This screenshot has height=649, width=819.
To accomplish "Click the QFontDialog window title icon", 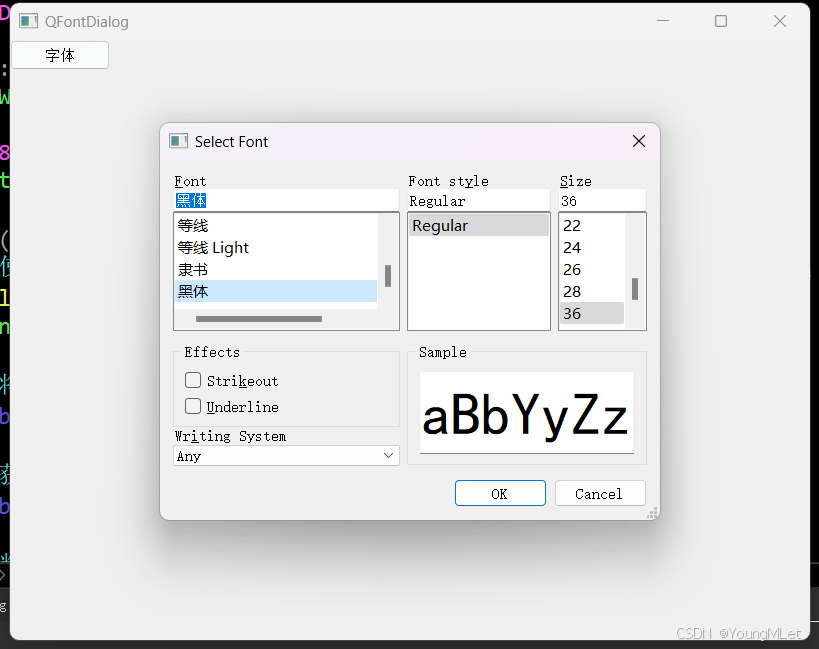I will (28, 21).
